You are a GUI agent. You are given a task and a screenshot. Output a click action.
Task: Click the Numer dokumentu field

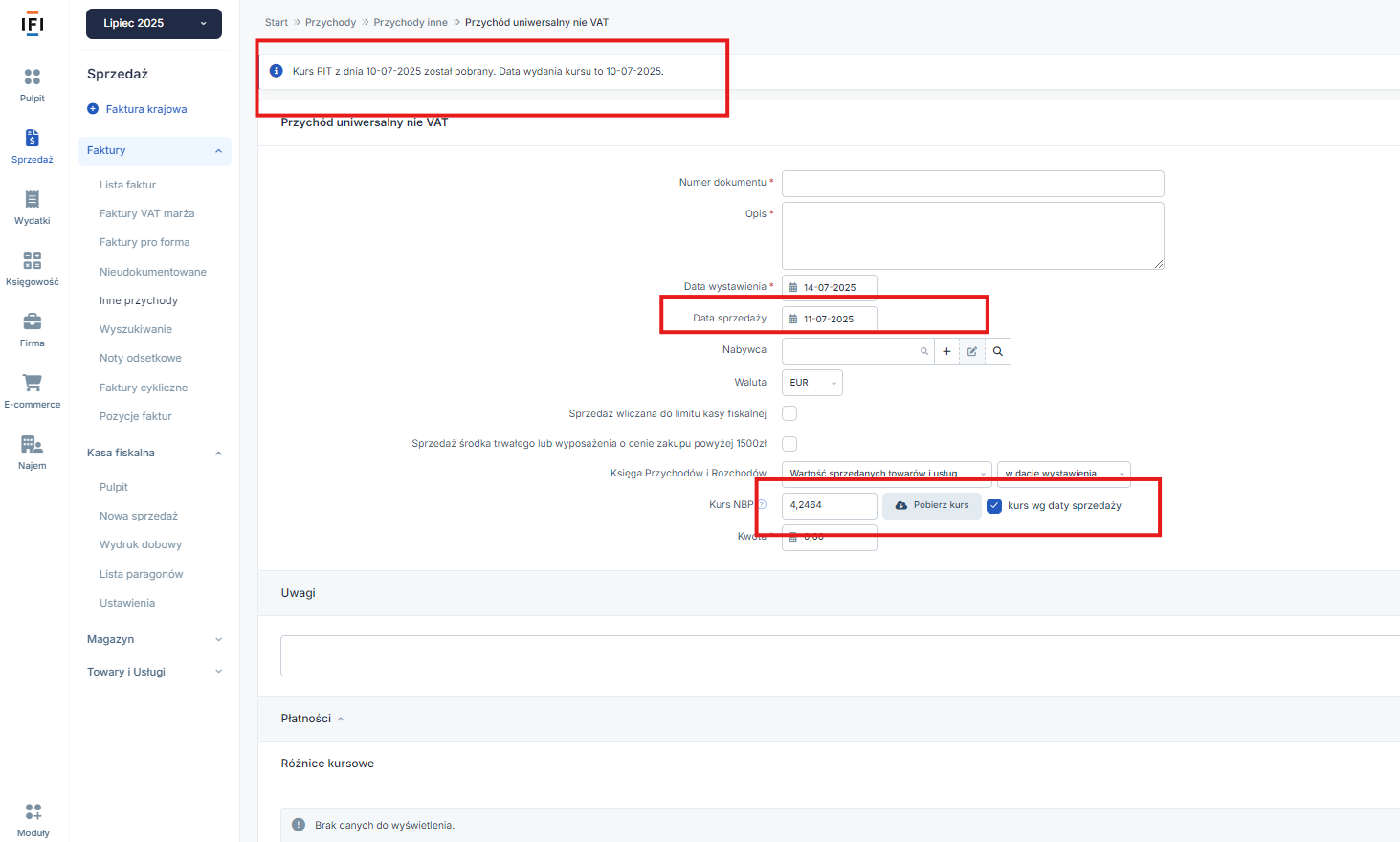point(973,184)
